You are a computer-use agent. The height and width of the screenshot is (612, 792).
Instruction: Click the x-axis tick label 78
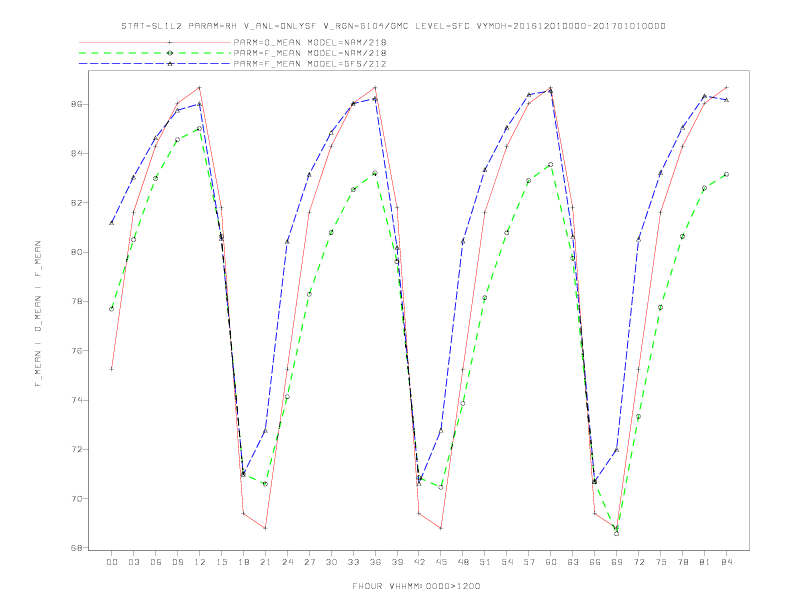(x=682, y=562)
